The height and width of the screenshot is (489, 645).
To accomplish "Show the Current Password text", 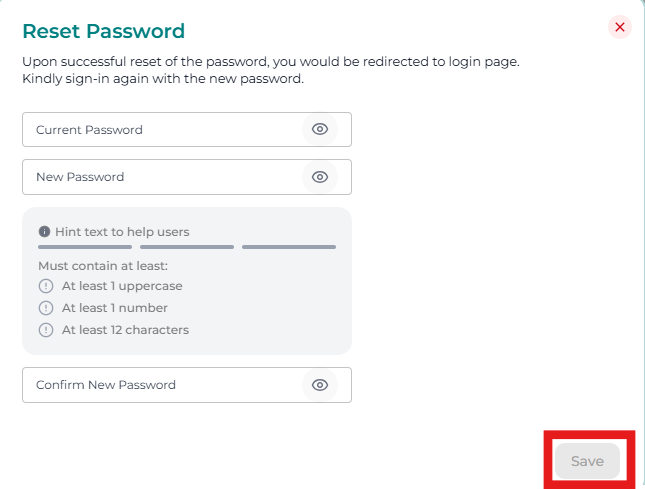I will (x=320, y=130).
